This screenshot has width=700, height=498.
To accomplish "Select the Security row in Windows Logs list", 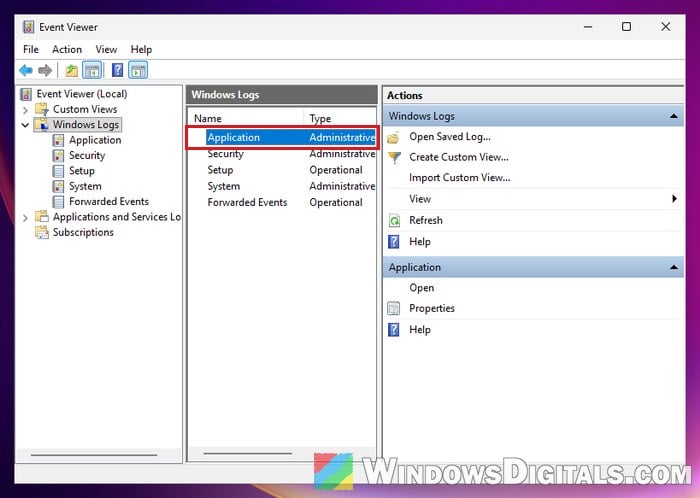I will pyautogui.click(x=282, y=154).
